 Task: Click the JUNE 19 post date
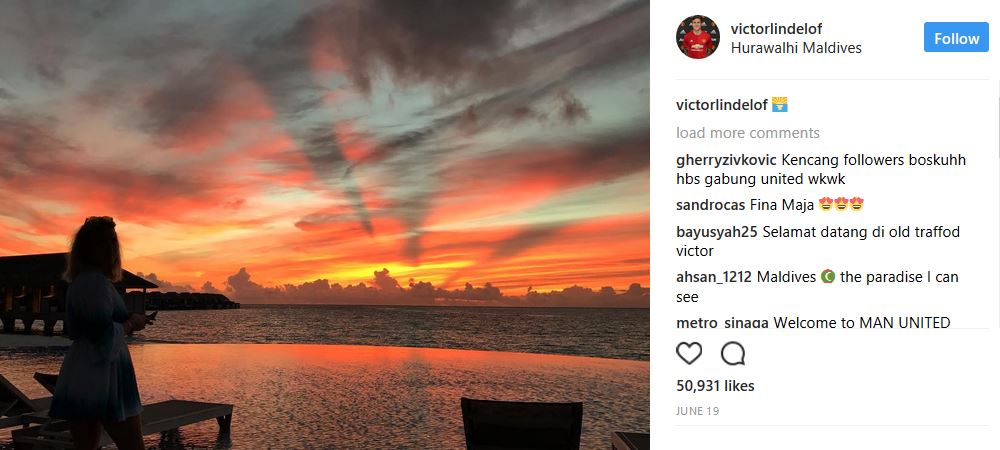[698, 411]
